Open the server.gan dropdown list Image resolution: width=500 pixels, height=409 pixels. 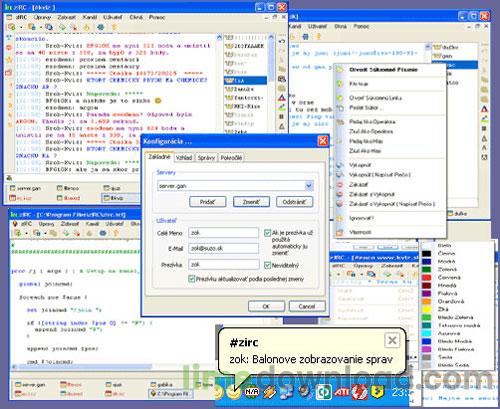coord(309,186)
